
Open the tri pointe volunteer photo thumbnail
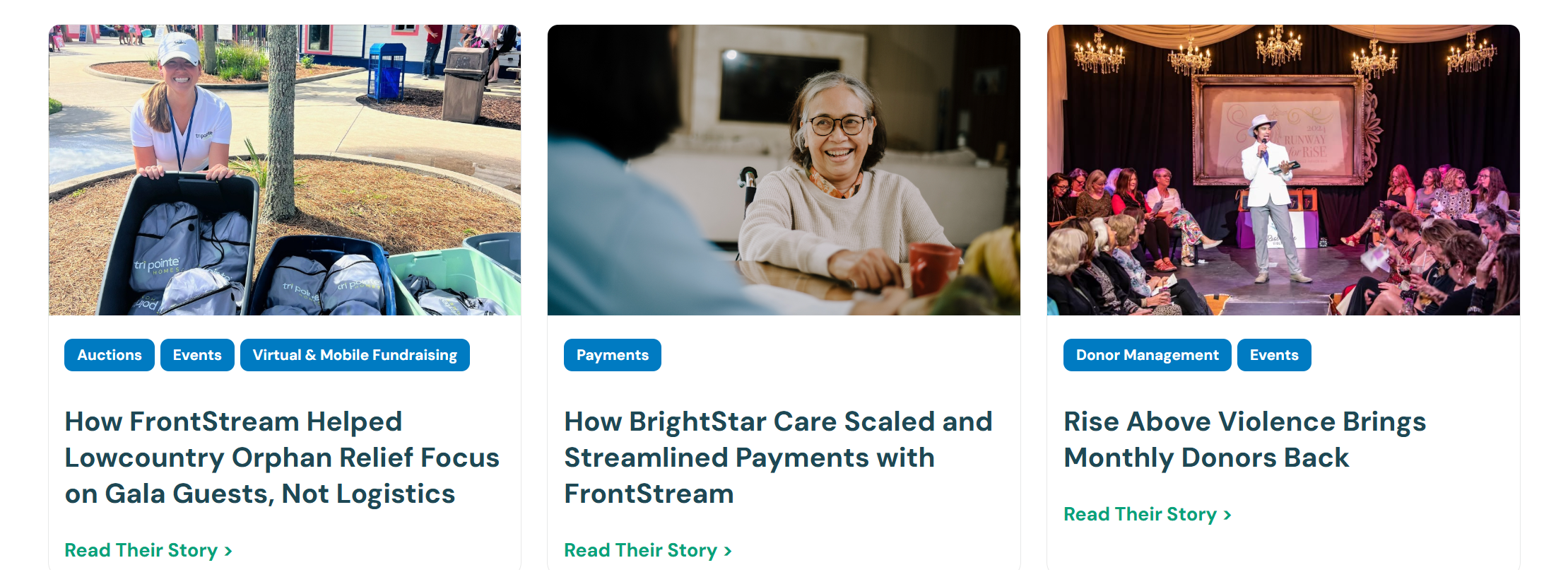(285, 170)
